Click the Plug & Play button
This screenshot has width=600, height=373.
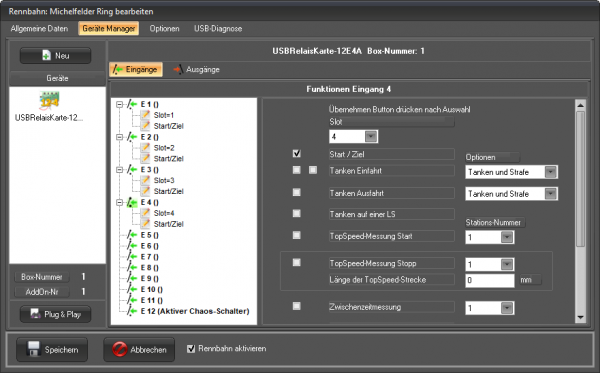pyautogui.click(x=55, y=314)
